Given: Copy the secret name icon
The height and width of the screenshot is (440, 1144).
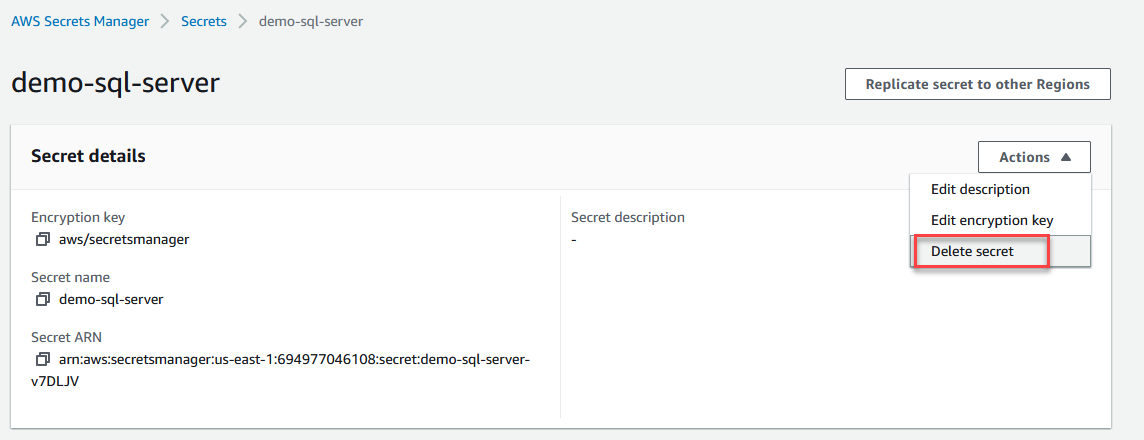Looking at the screenshot, I should pyautogui.click(x=42, y=298).
